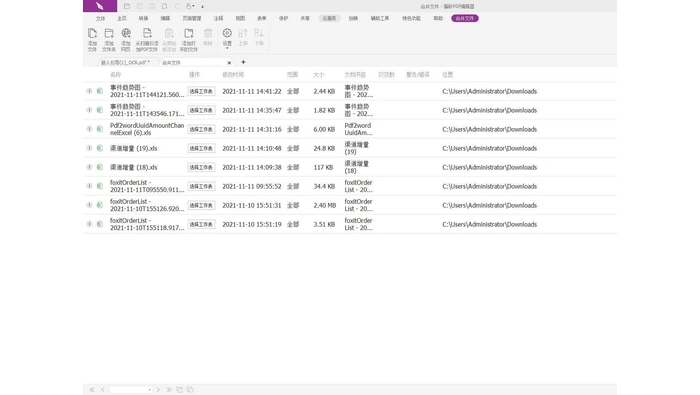Switch to the 主页 (Home) tab
The width and height of the screenshot is (700, 395).
coord(122,18)
